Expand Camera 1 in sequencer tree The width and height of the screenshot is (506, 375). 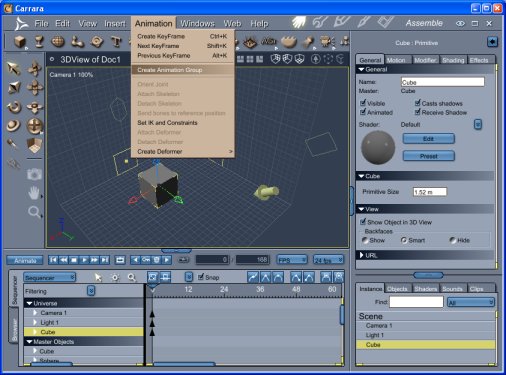[x=35, y=313]
